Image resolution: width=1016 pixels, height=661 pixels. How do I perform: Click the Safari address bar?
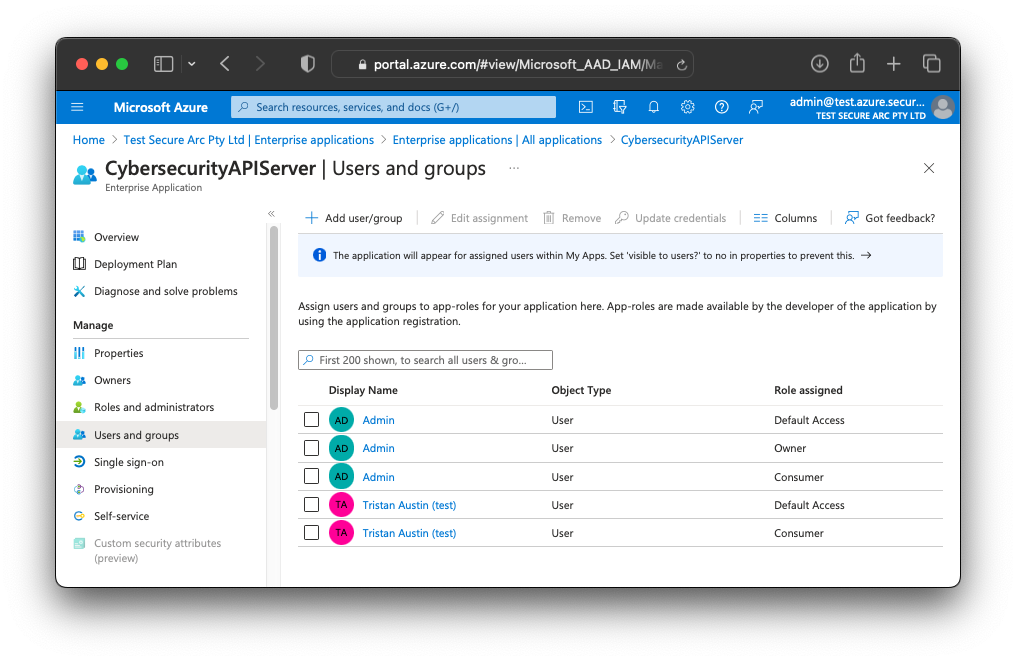512,64
